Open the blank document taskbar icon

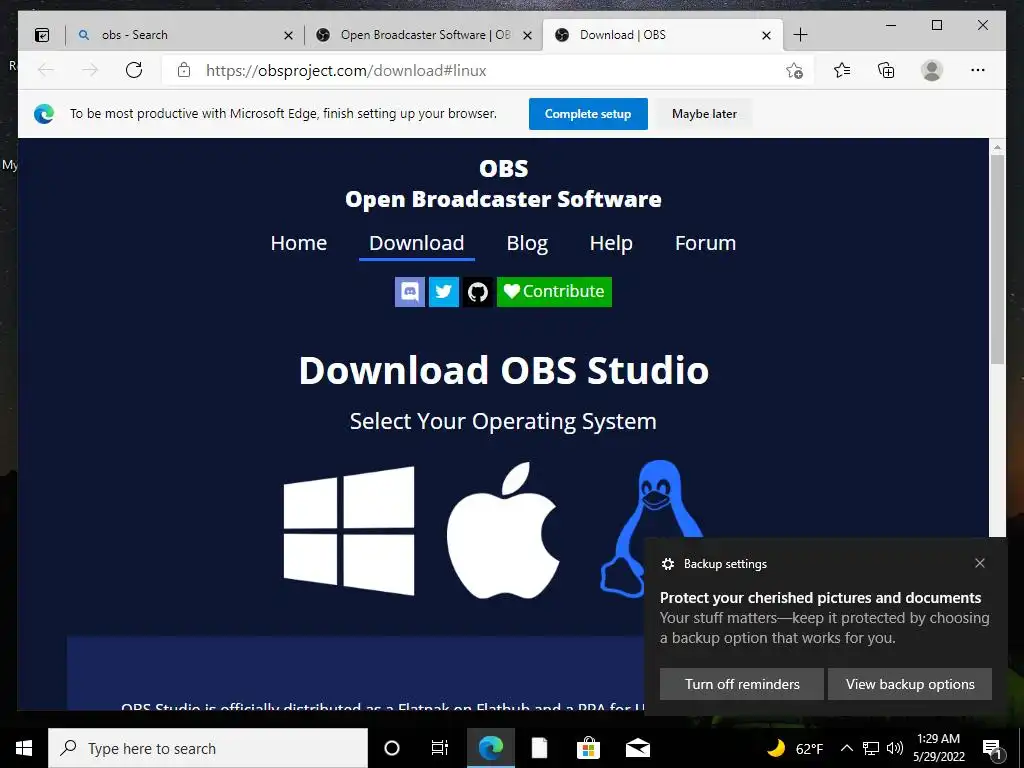(x=539, y=748)
